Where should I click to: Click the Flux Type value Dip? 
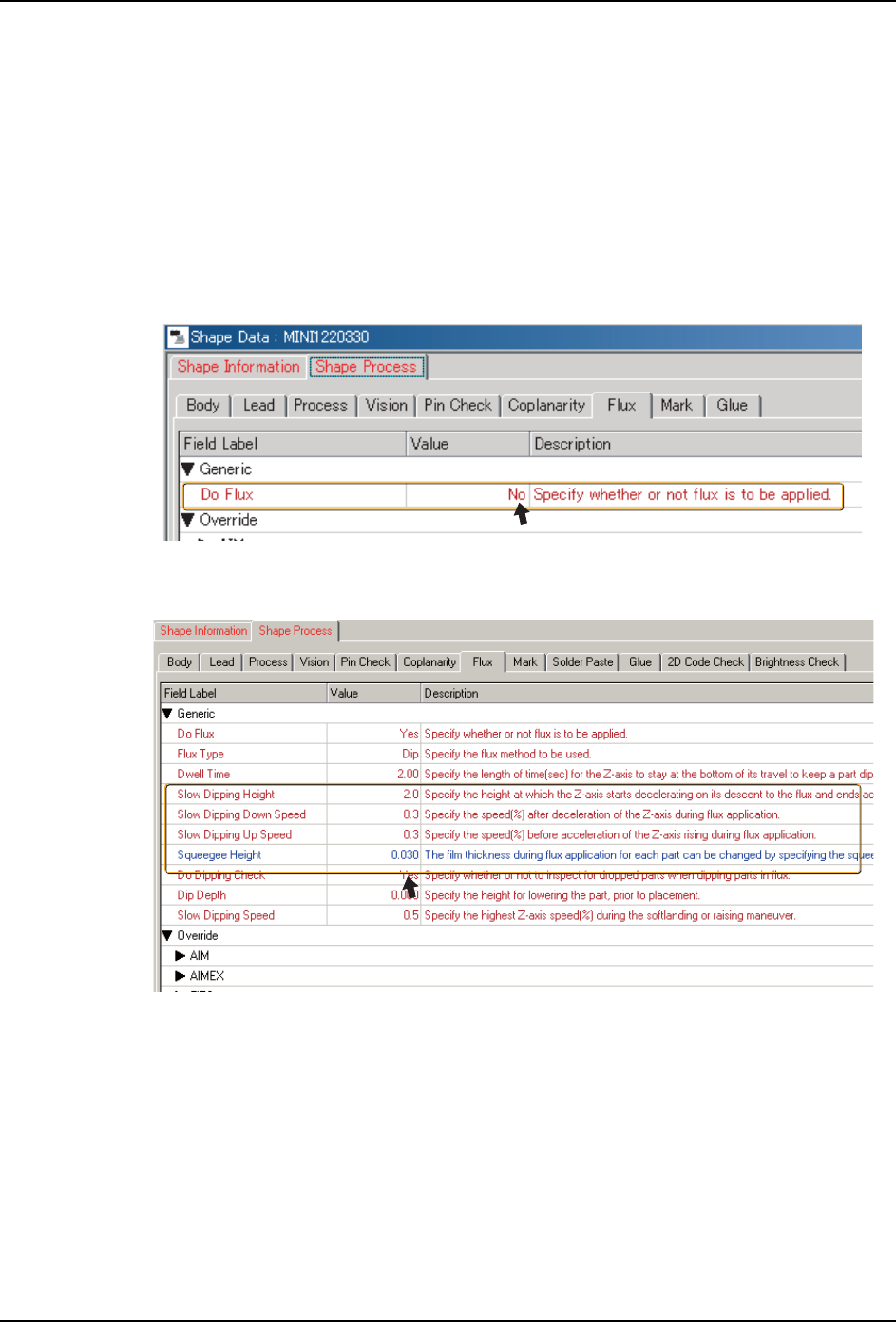[x=410, y=755]
